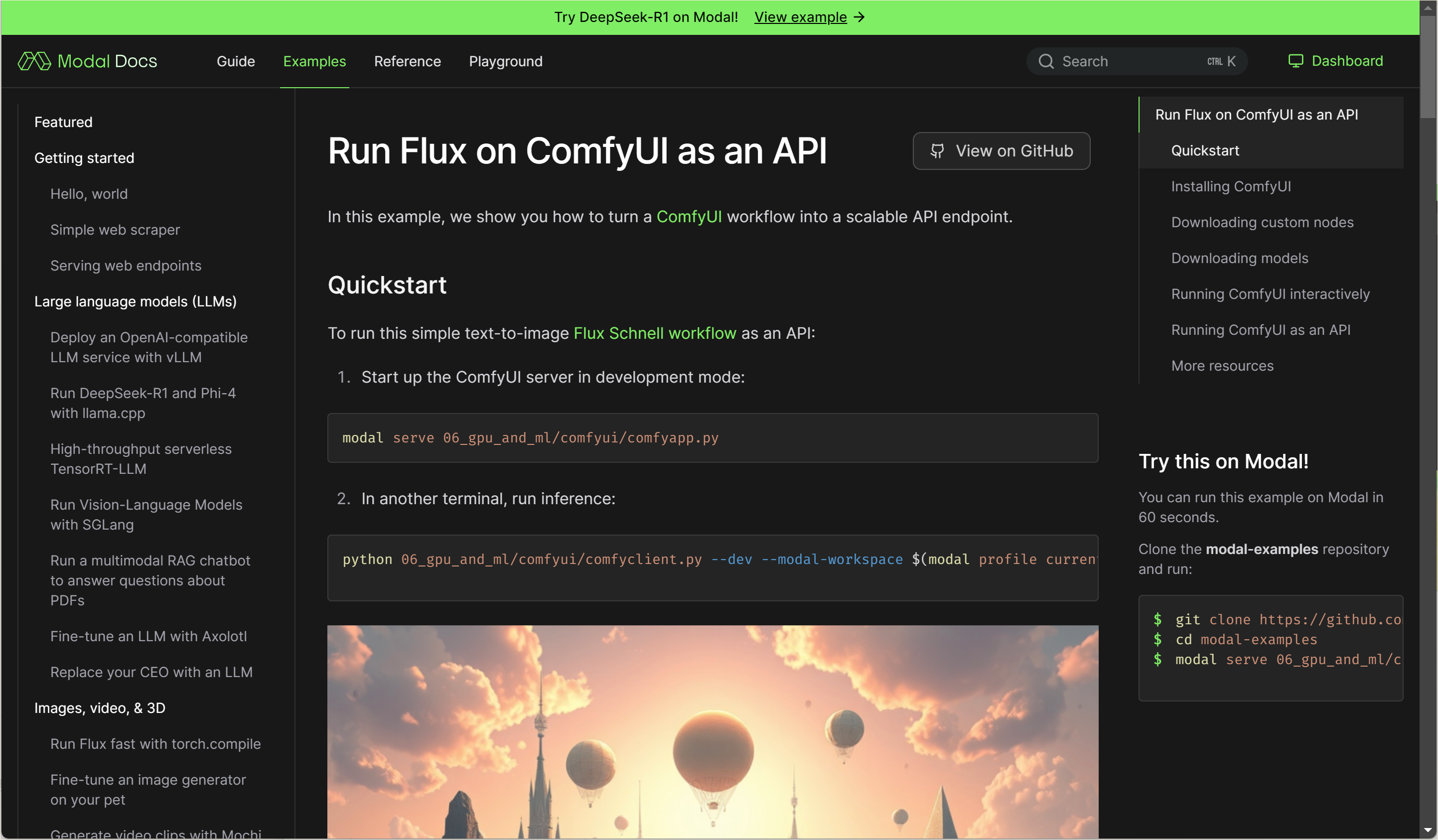Click the Dashboard monitor icon

[1295, 61]
